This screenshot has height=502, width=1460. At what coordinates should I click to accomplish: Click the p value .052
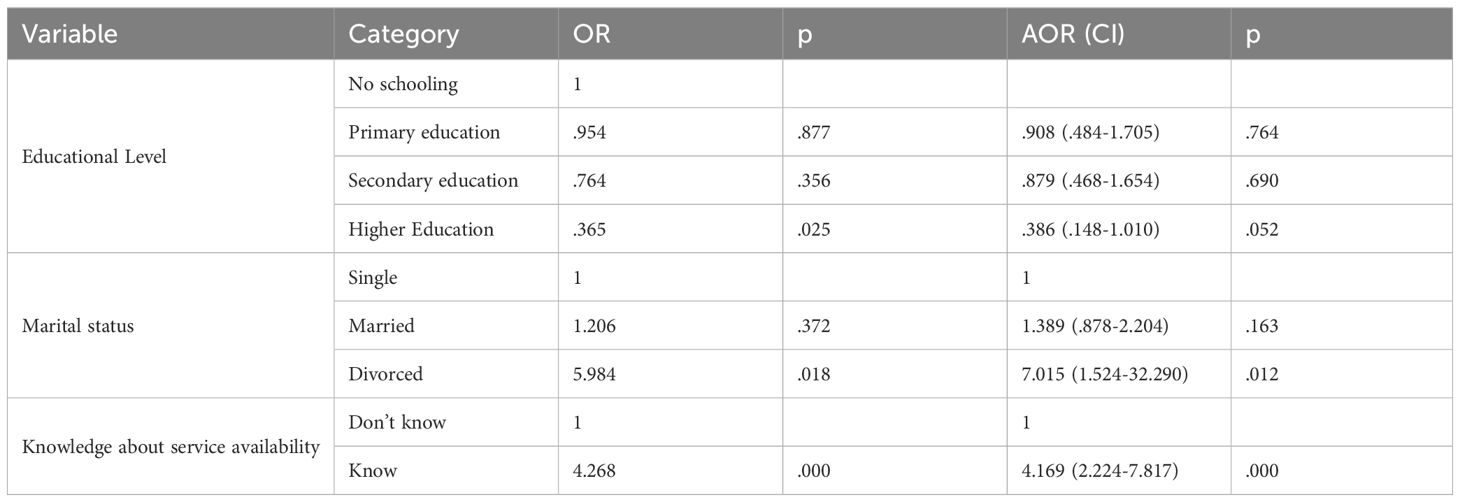pos(1261,229)
